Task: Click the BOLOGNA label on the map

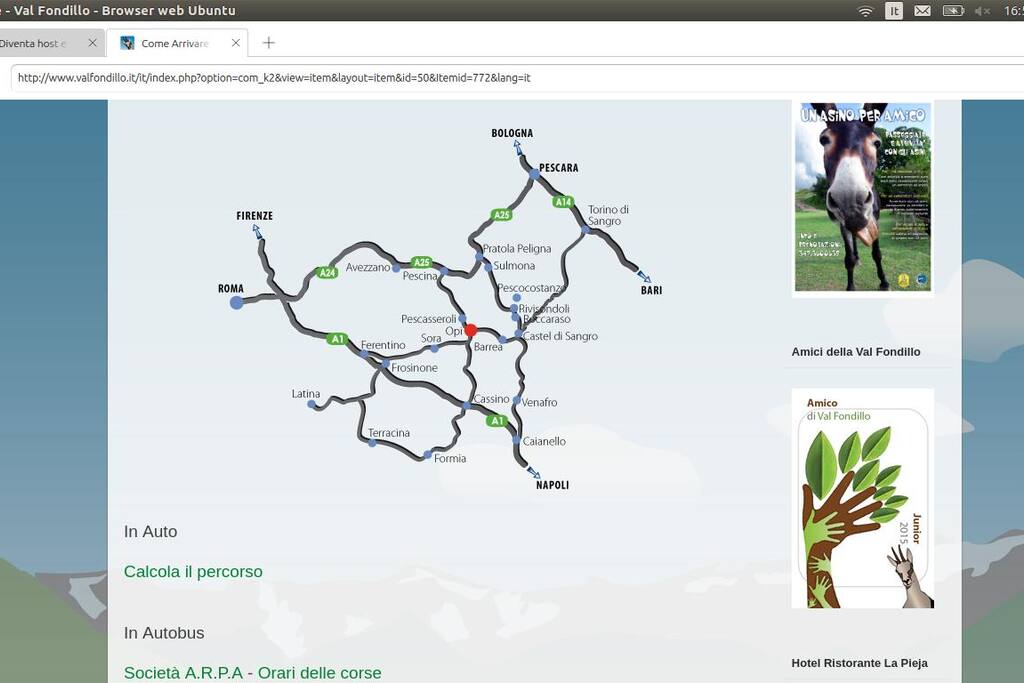Action: coord(512,133)
